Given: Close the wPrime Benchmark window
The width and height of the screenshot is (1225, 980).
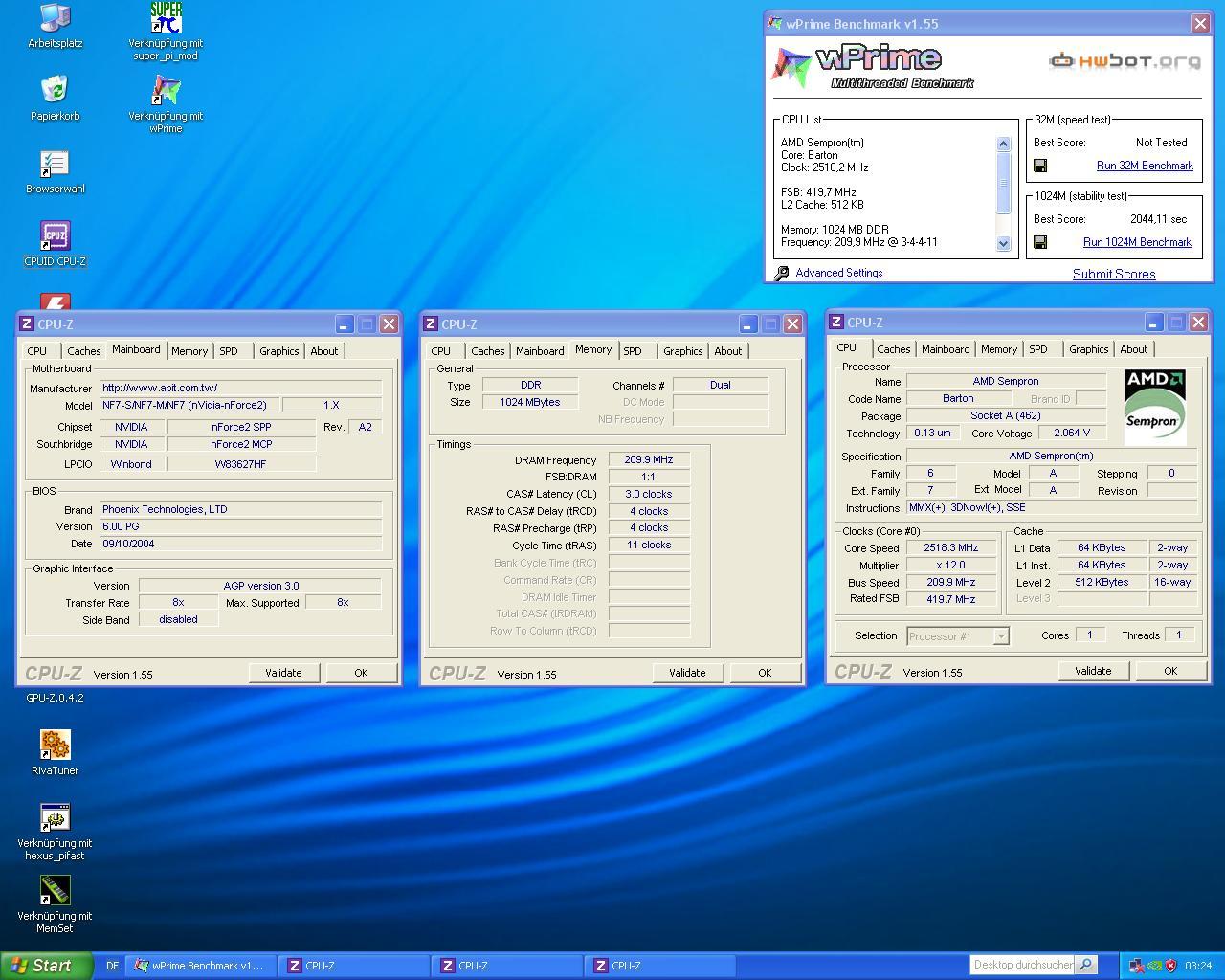Looking at the screenshot, I should (x=1200, y=23).
